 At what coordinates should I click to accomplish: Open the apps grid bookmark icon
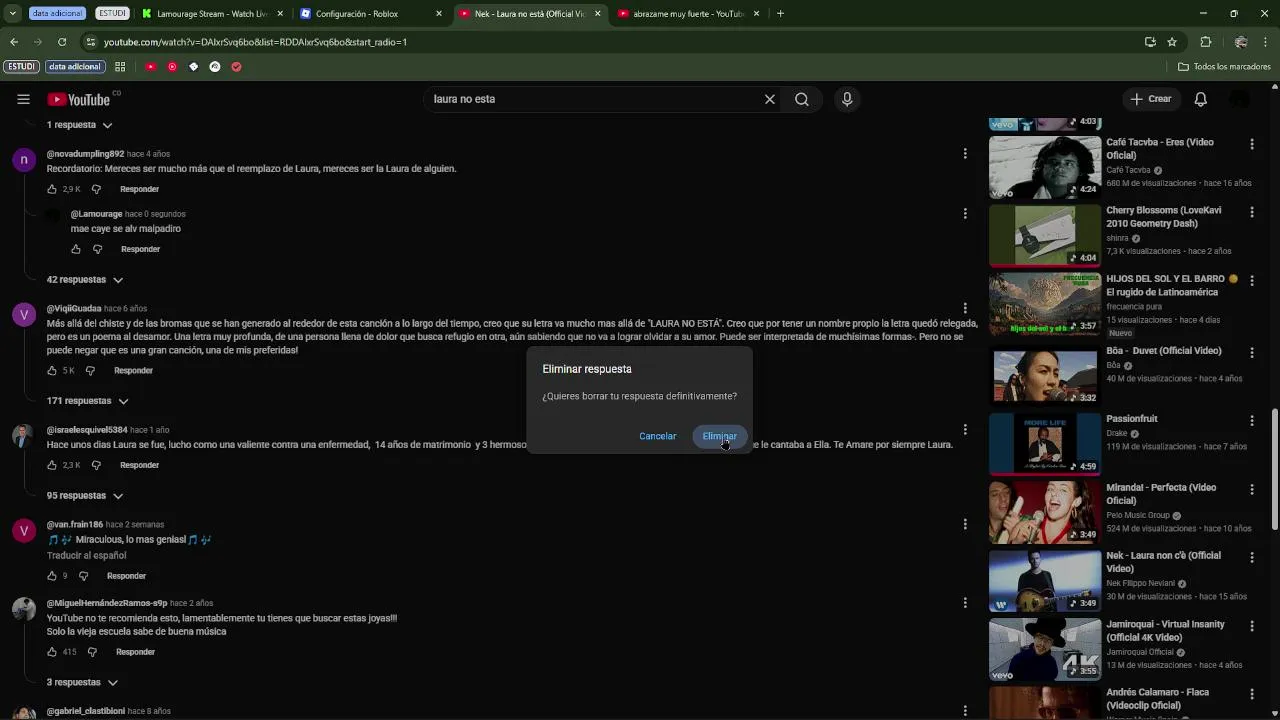[120, 67]
